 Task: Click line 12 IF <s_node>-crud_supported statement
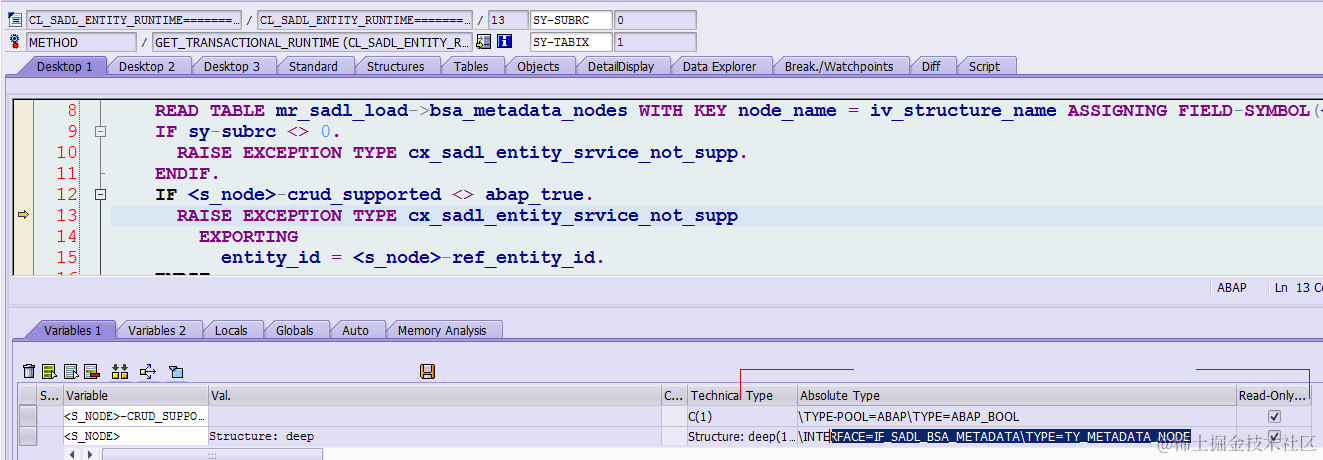[x=374, y=194]
